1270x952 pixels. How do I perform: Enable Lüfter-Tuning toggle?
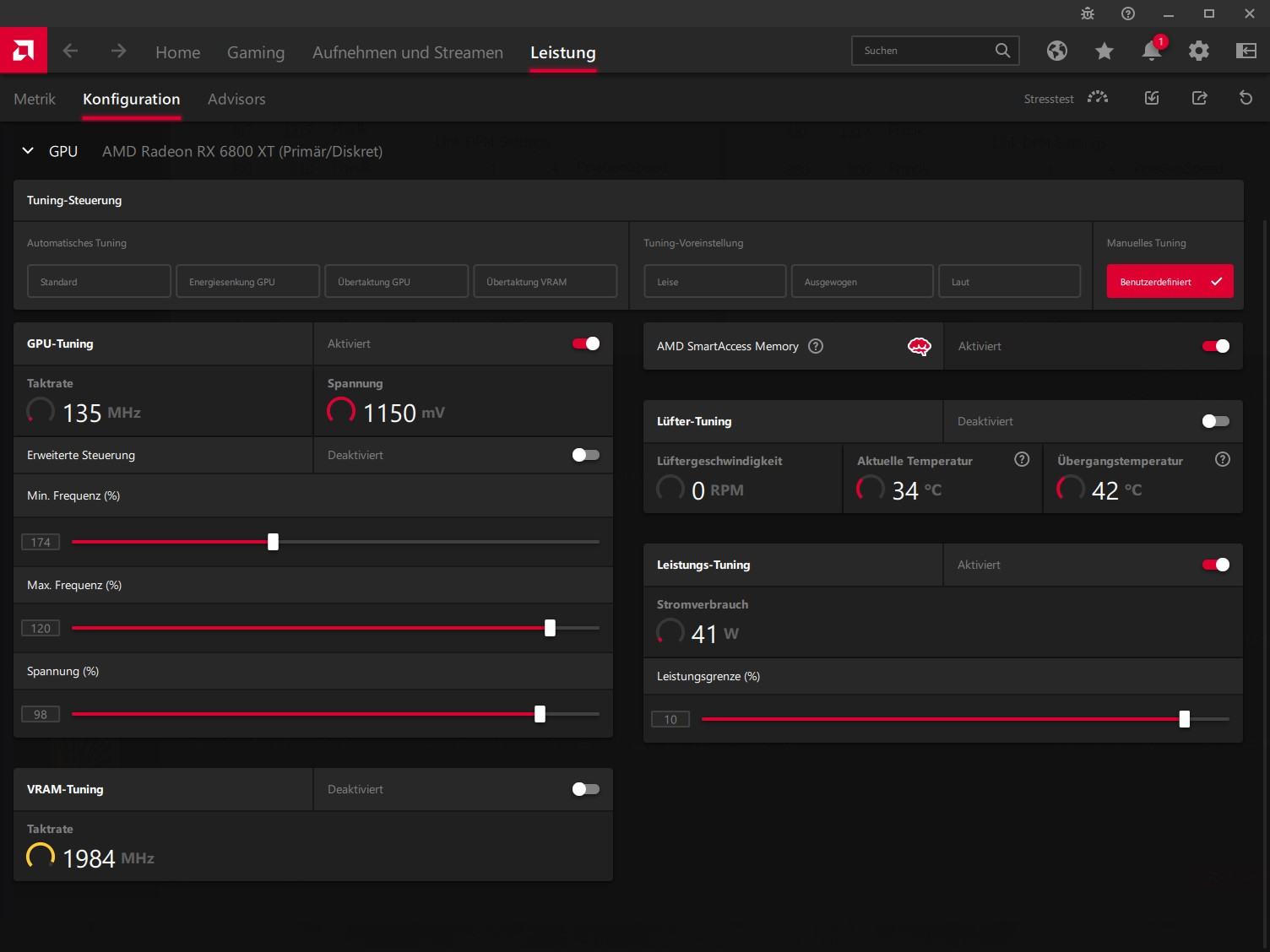1216,421
